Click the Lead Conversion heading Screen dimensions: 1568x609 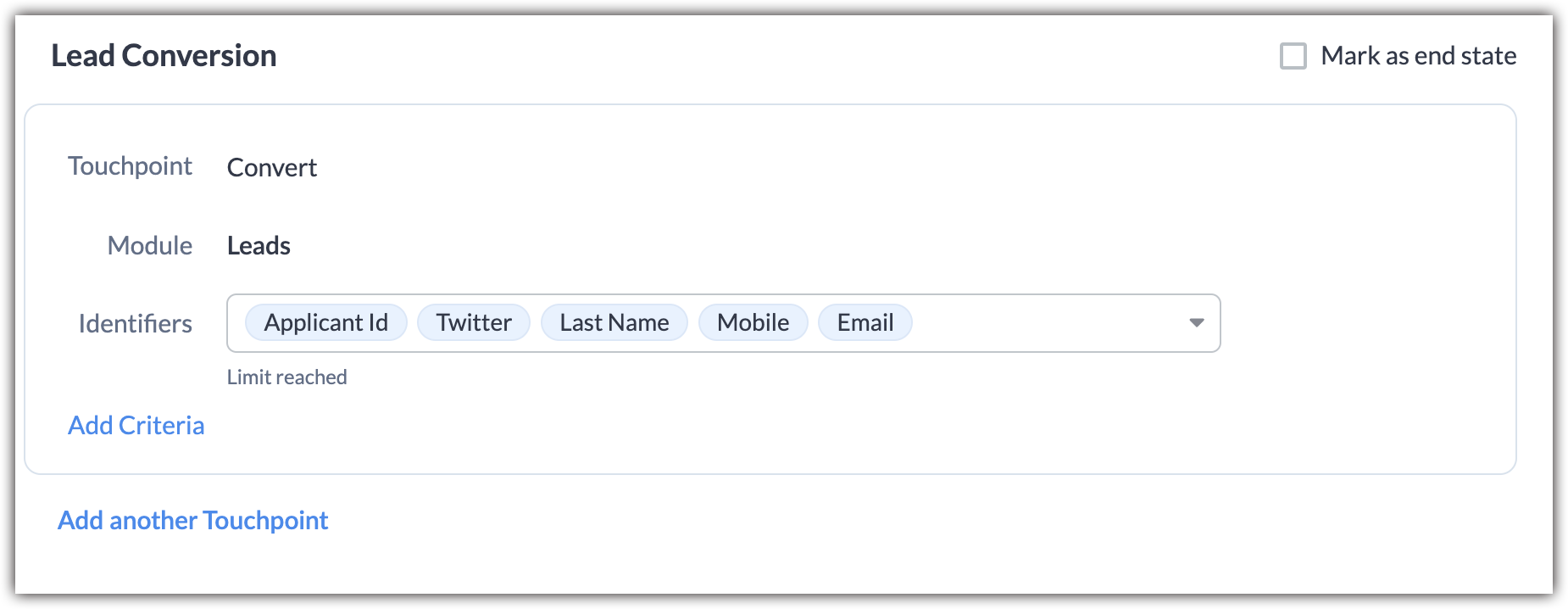tap(164, 56)
